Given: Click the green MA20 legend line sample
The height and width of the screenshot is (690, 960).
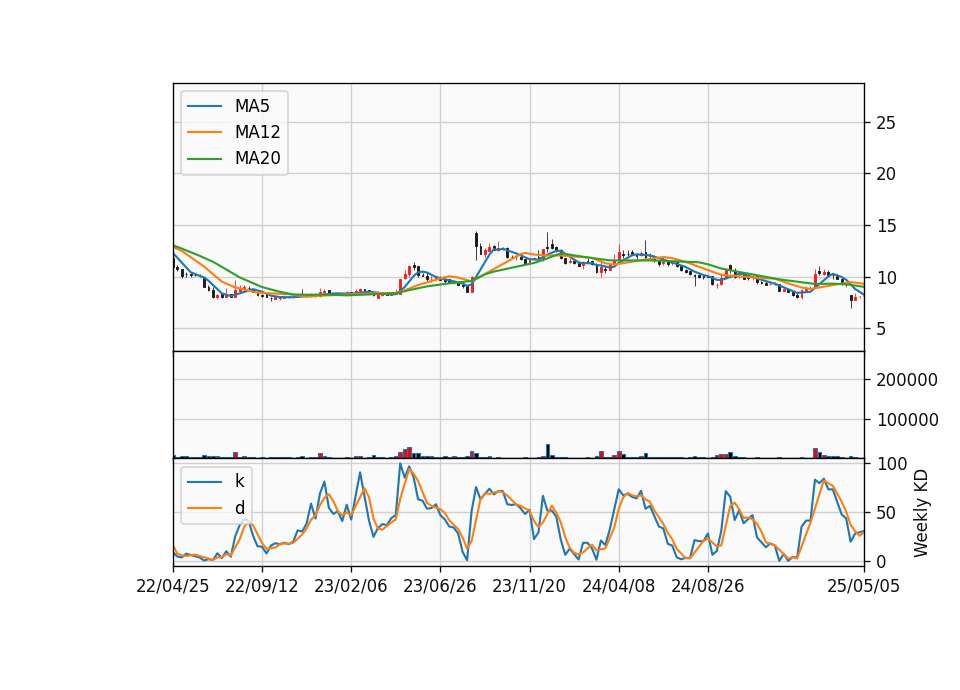Looking at the screenshot, I should click(204, 159).
